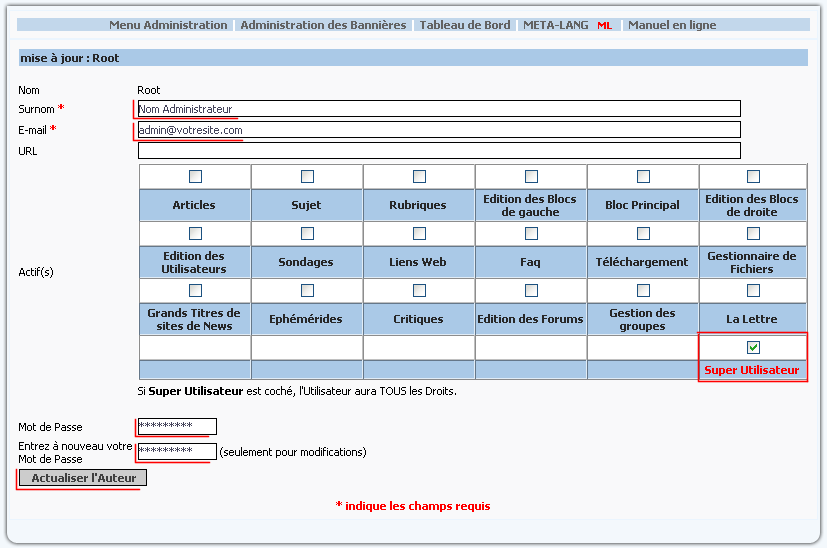Enable the Sujet checkbox
The width and height of the screenshot is (827, 548).
point(307,176)
